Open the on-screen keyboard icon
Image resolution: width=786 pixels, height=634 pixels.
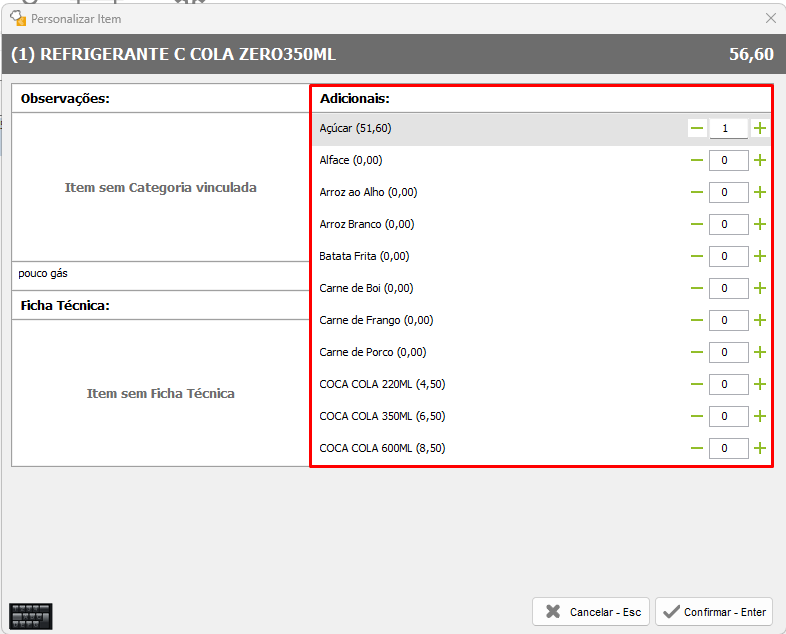point(30,615)
